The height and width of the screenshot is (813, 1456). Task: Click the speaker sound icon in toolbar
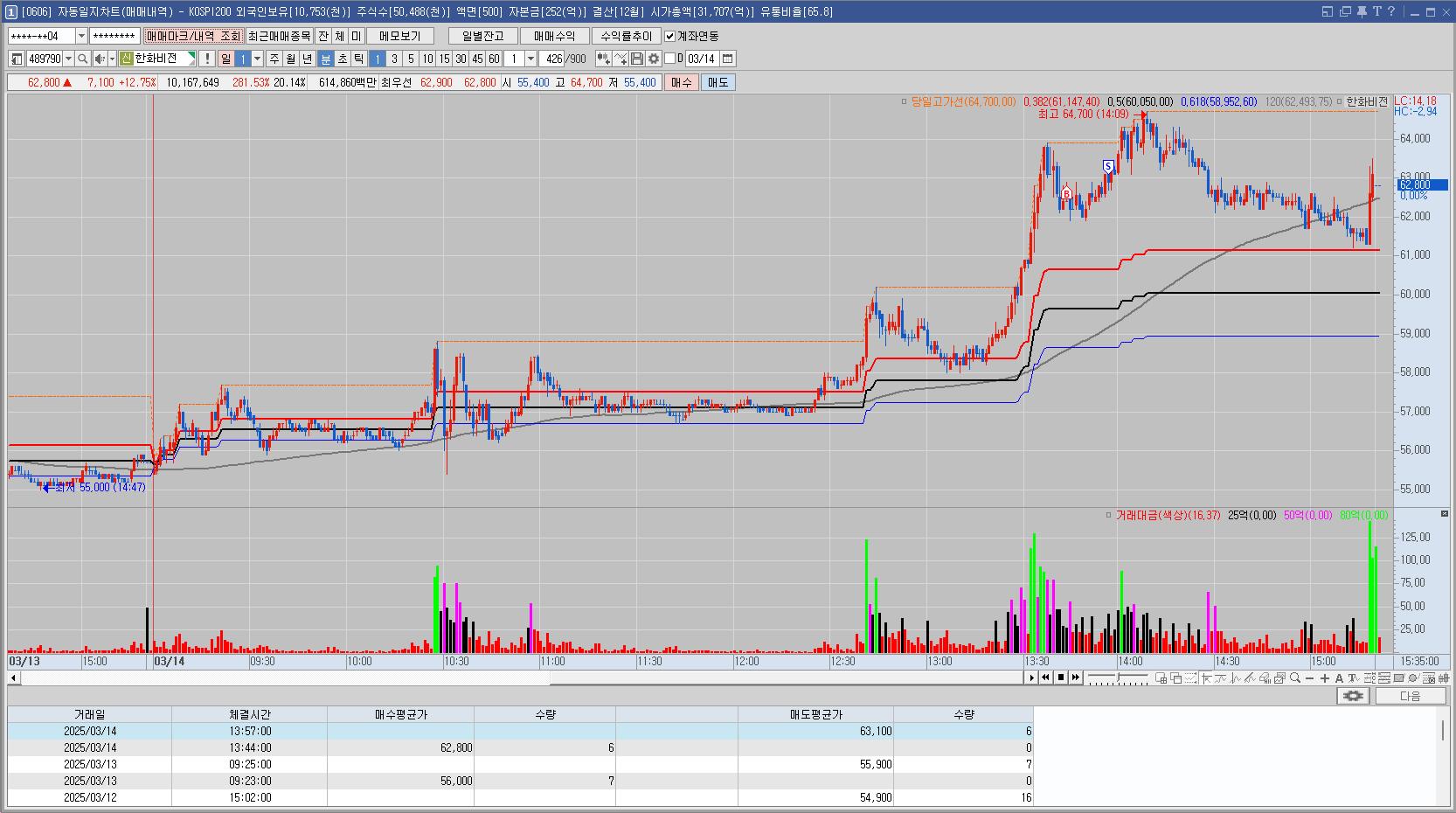click(100, 59)
